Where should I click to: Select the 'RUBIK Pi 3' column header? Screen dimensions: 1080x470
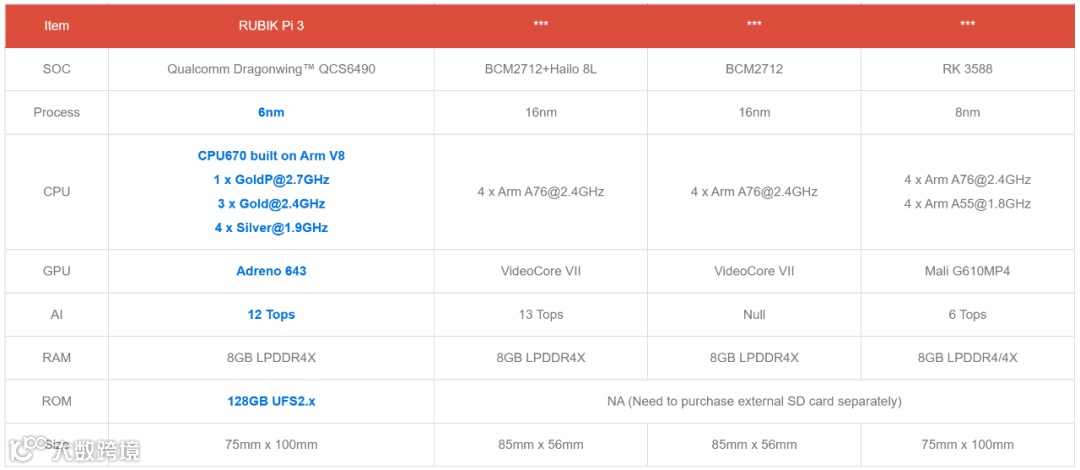271,25
